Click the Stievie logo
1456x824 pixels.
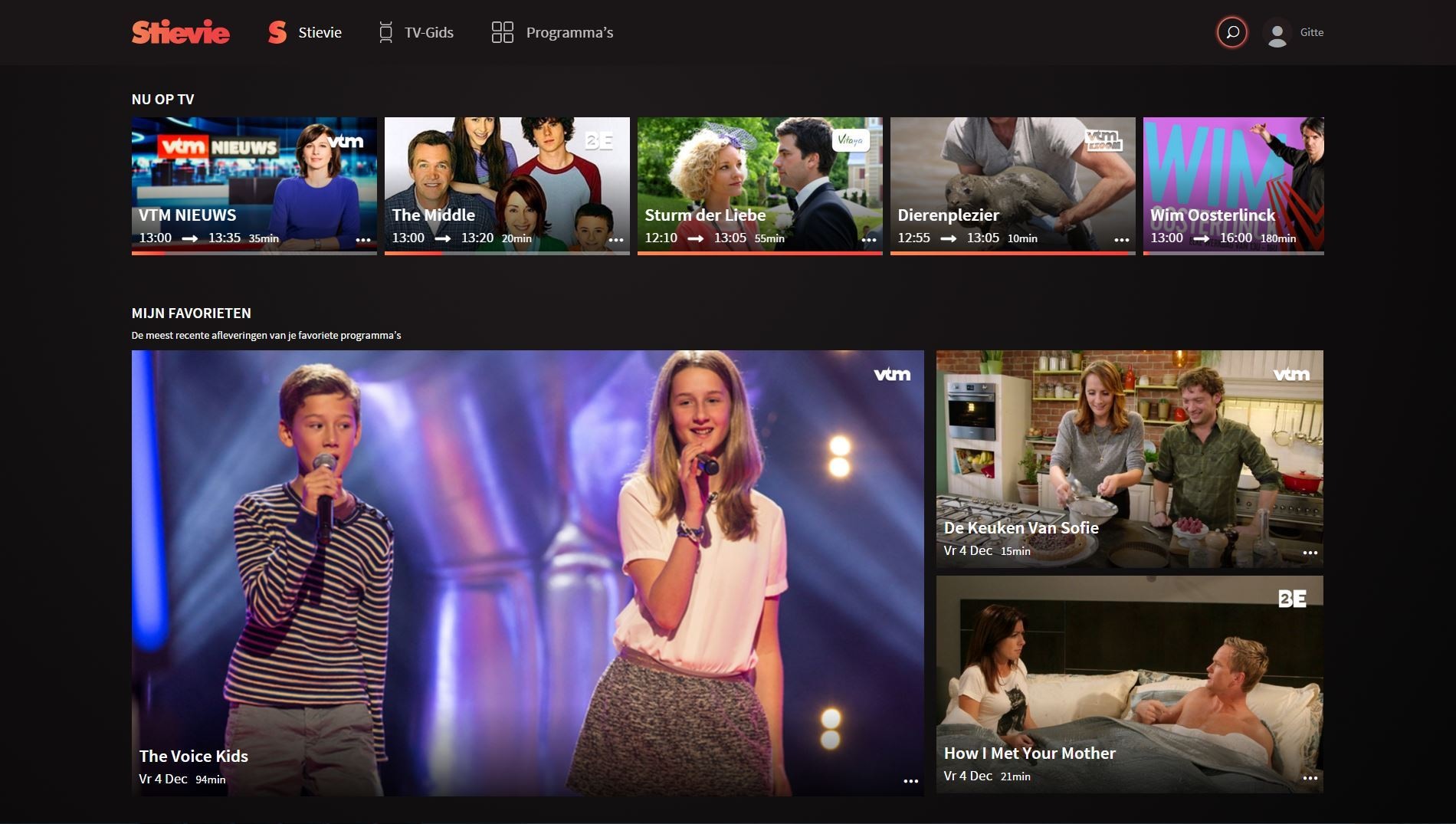180,32
